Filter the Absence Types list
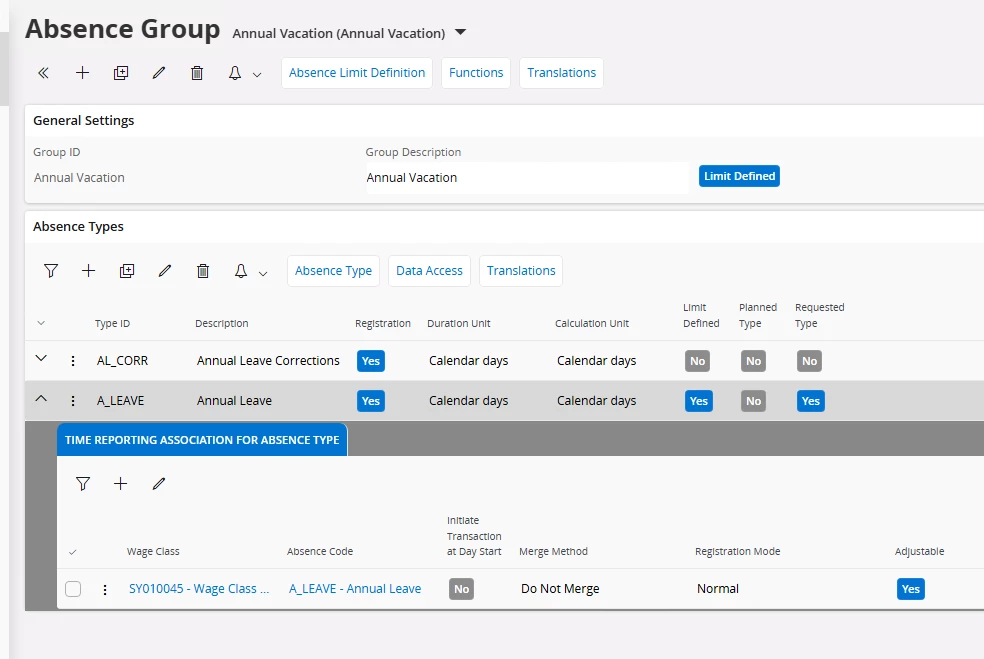Image resolution: width=984 pixels, height=659 pixels. [51, 271]
